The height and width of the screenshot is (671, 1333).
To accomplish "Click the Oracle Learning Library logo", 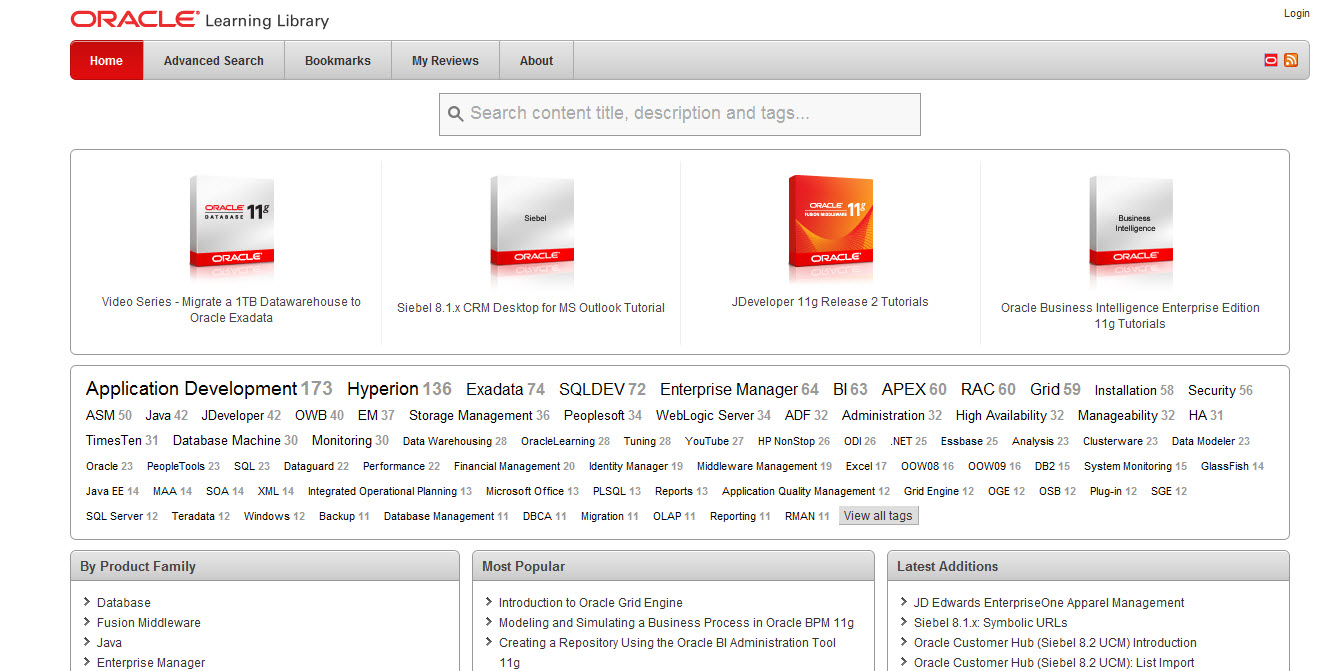I will click(200, 19).
